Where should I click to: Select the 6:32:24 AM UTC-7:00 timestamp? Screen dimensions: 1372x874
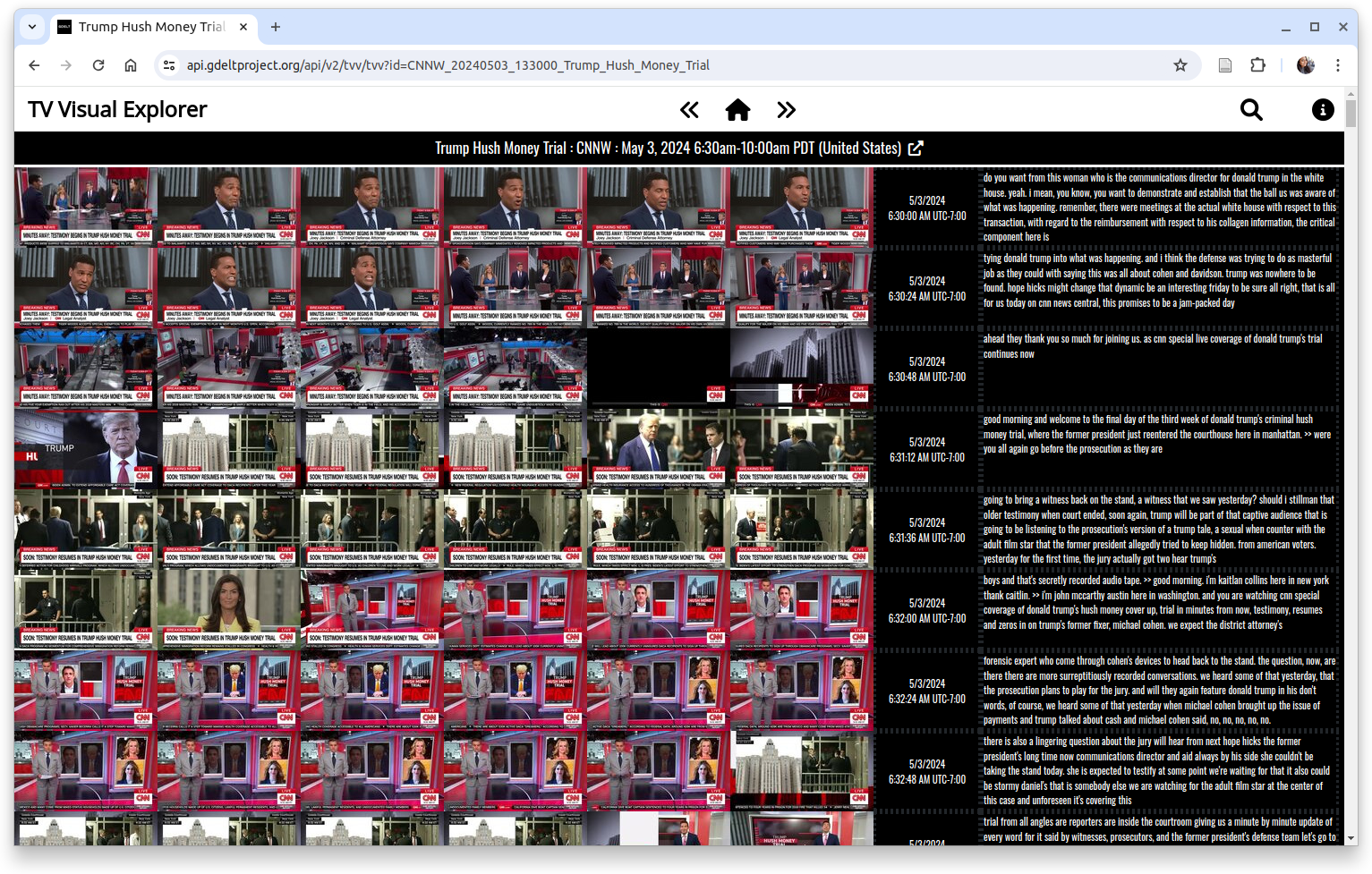(x=926, y=692)
